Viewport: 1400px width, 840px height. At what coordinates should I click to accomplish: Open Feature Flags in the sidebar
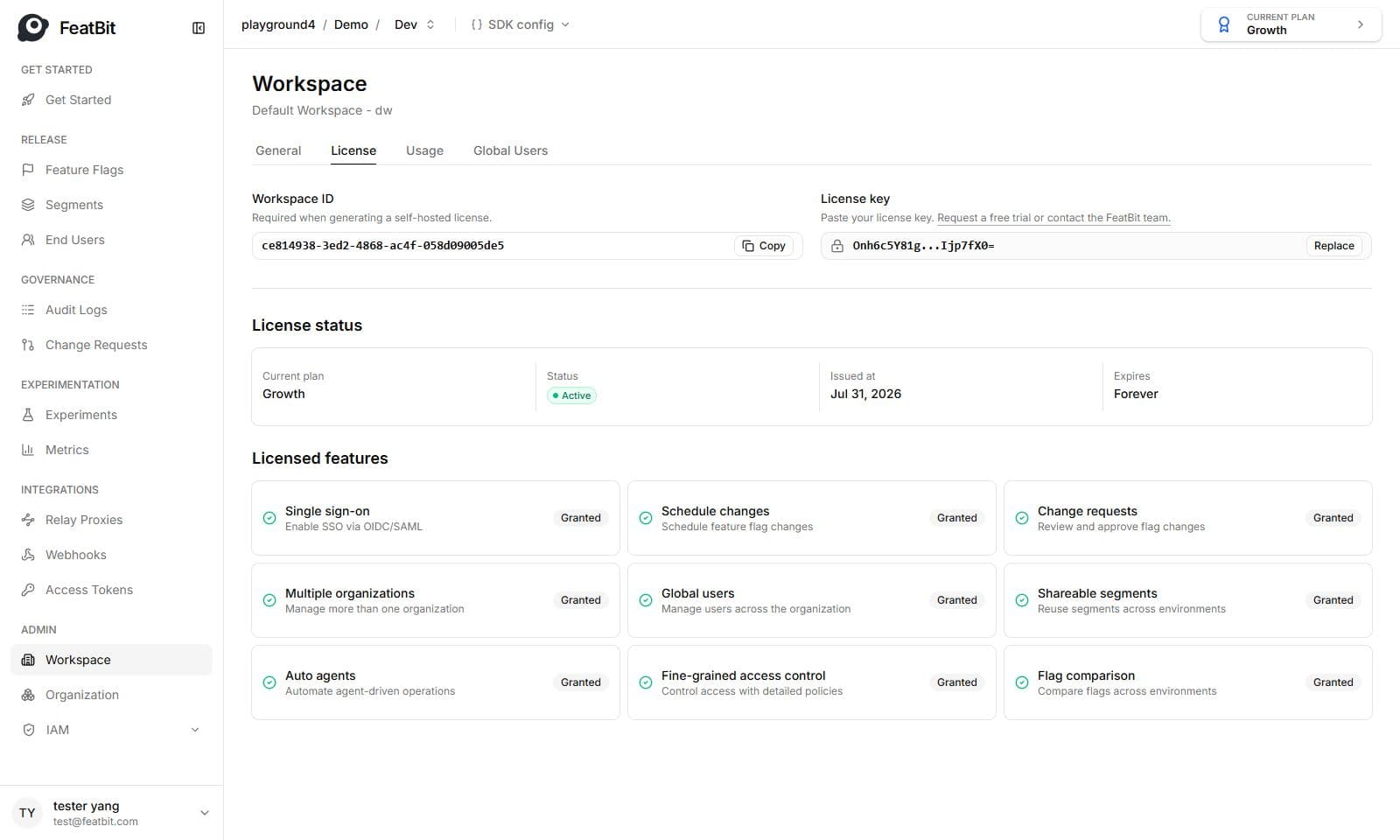[x=111, y=170]
